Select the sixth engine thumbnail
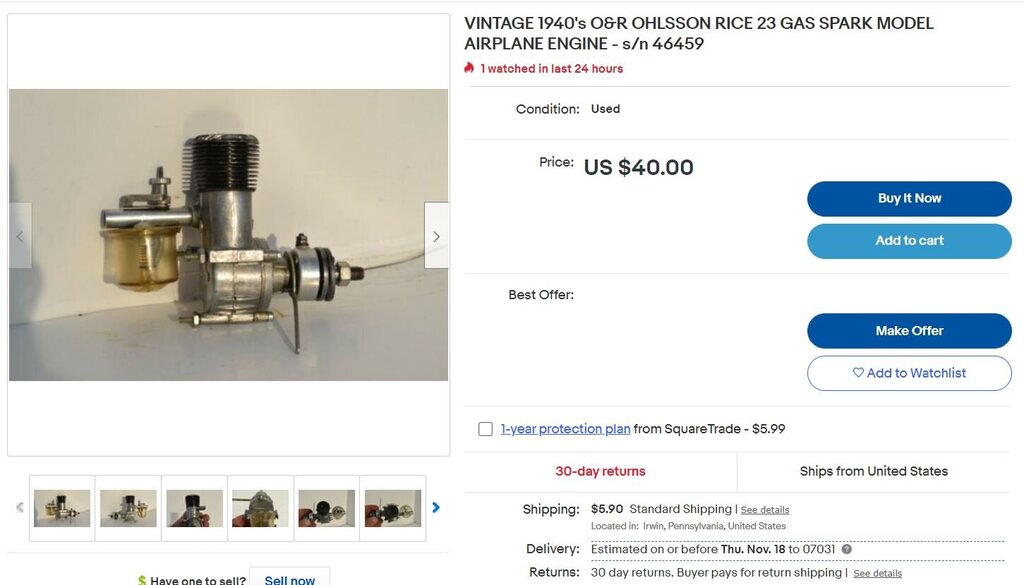The height and width of the screenshot is (585, 1024). click(x=392, y=508)
